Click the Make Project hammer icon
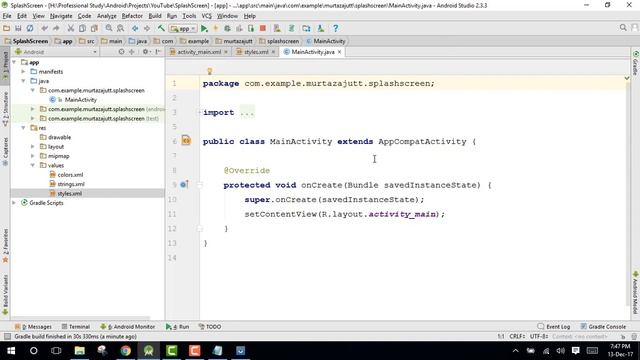Image resolution: width=640 pixels, height=360 pixels. pyautogui.click(x=161, y=28)
